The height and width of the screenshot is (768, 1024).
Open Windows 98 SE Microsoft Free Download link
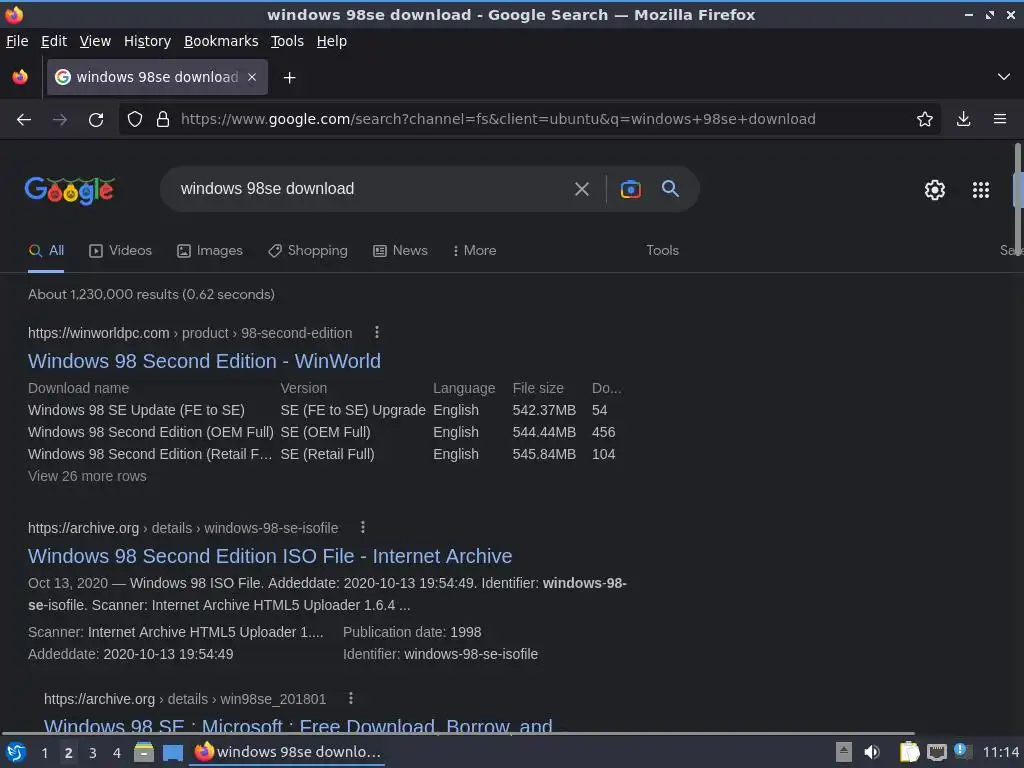(x=298, y=726)
